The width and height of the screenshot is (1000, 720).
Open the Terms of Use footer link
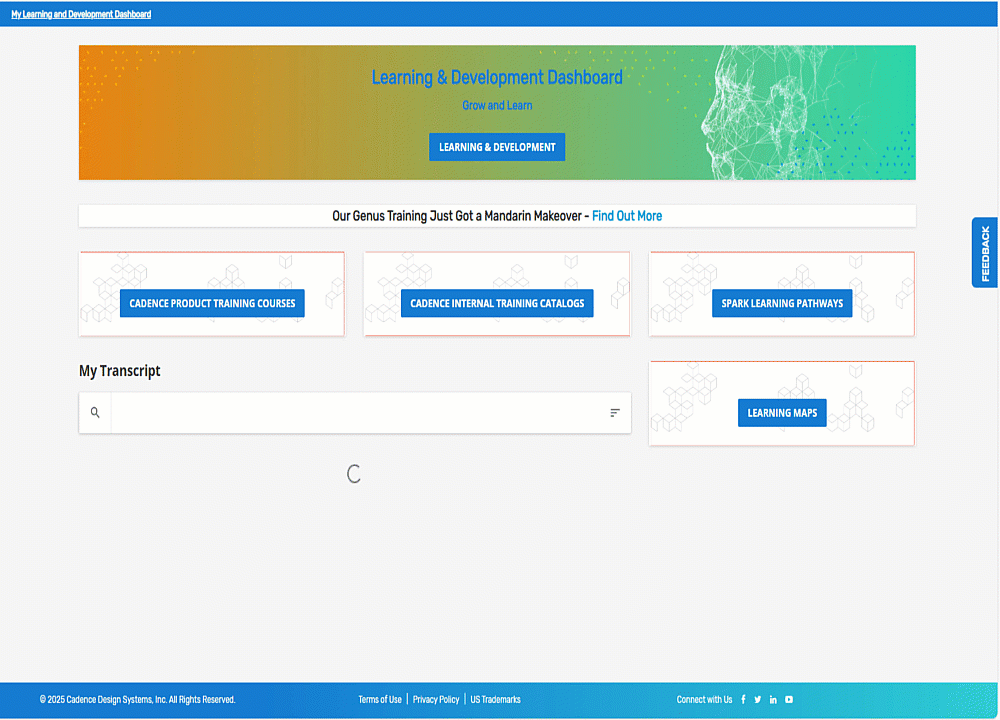(380, 700)
